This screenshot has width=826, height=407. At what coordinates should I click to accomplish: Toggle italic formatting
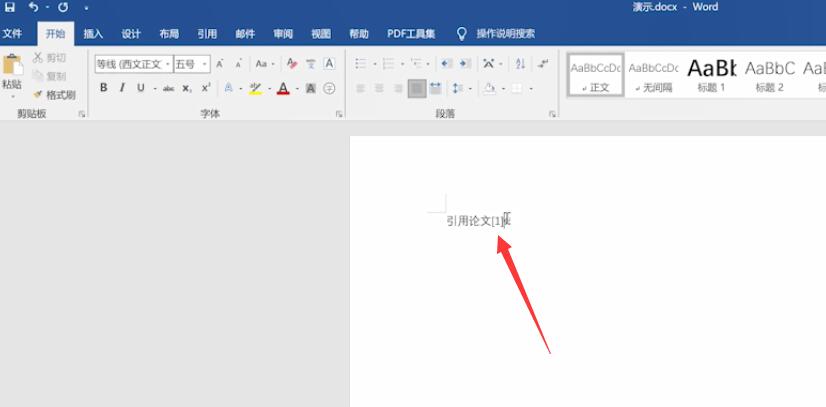point(122,88)
